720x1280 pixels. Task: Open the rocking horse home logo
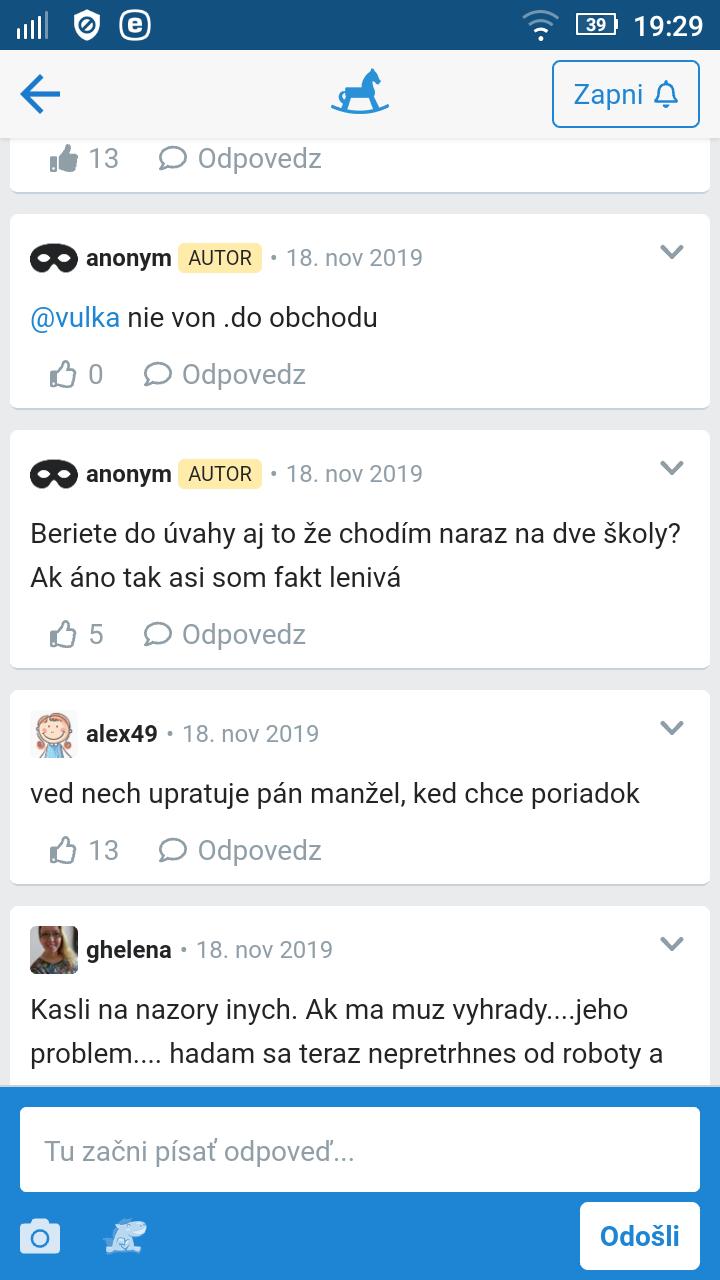coord(360,92)
